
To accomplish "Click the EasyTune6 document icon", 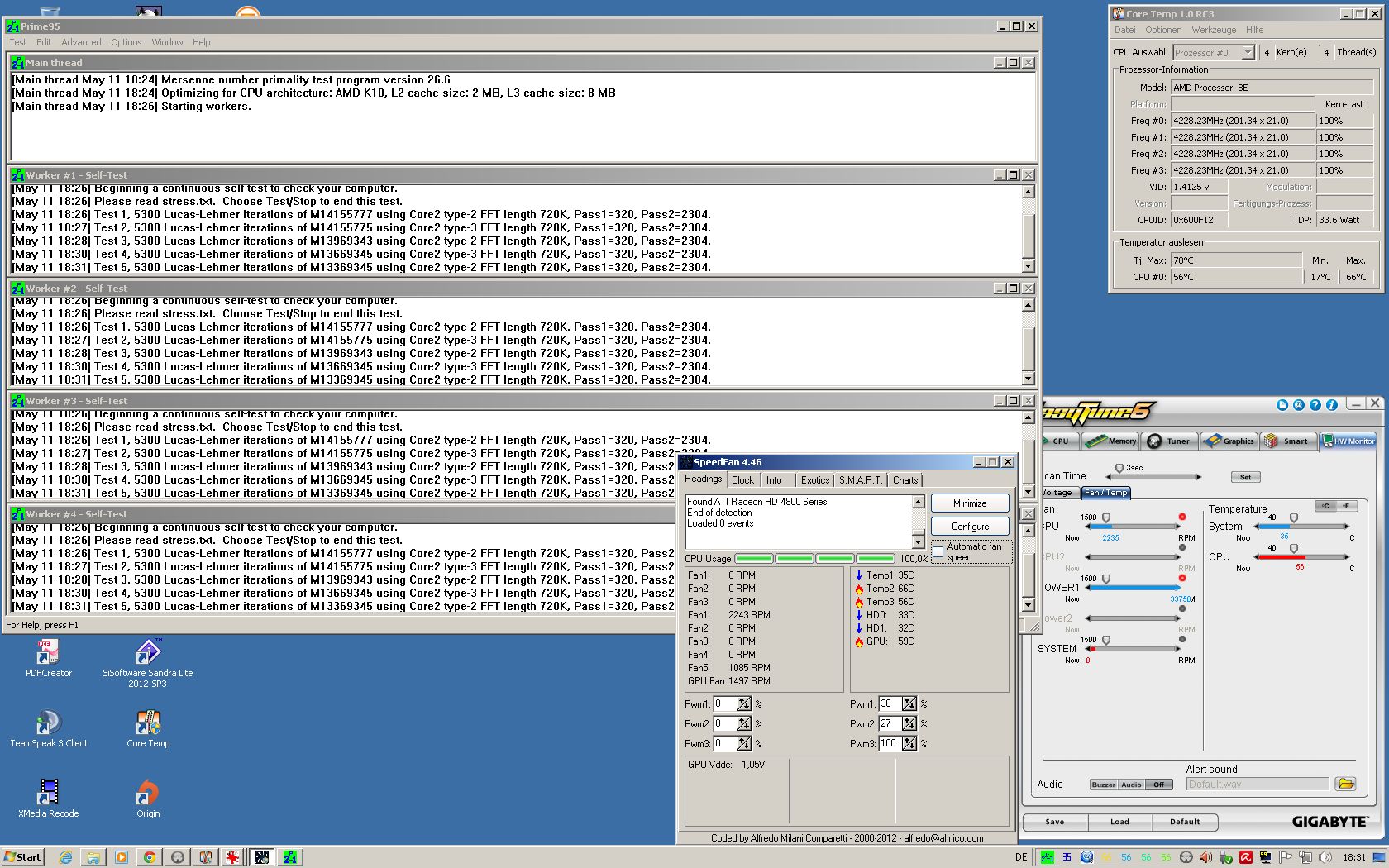I will [x=1282, y=405].
